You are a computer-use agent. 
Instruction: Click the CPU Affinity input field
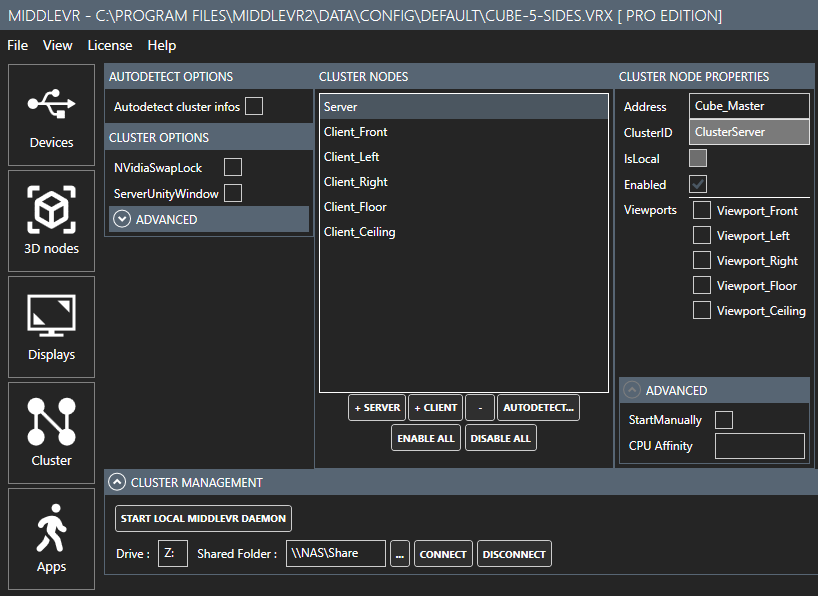pos(759,446)
